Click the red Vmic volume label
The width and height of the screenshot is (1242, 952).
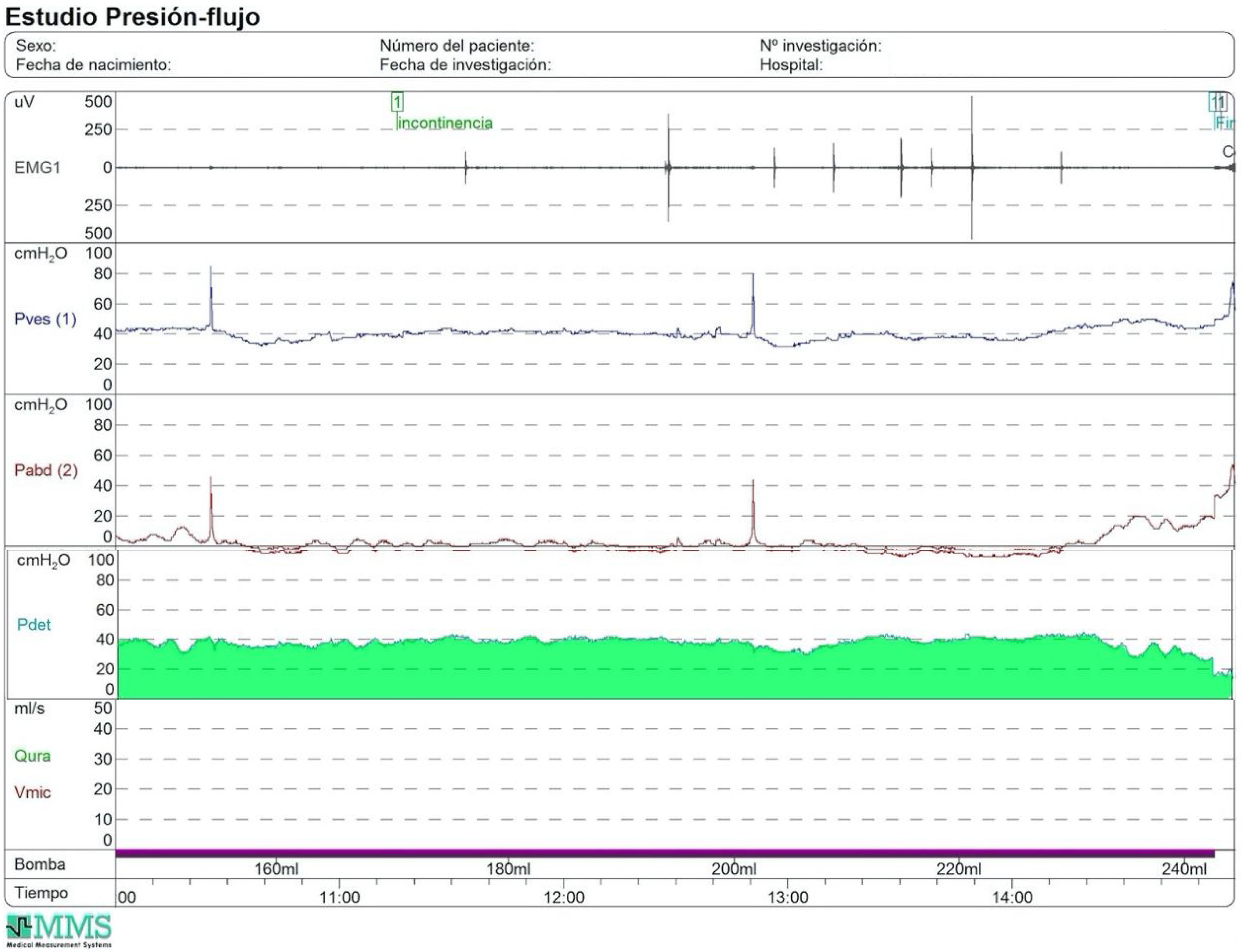pyautogui.click(x=32, y=792)
